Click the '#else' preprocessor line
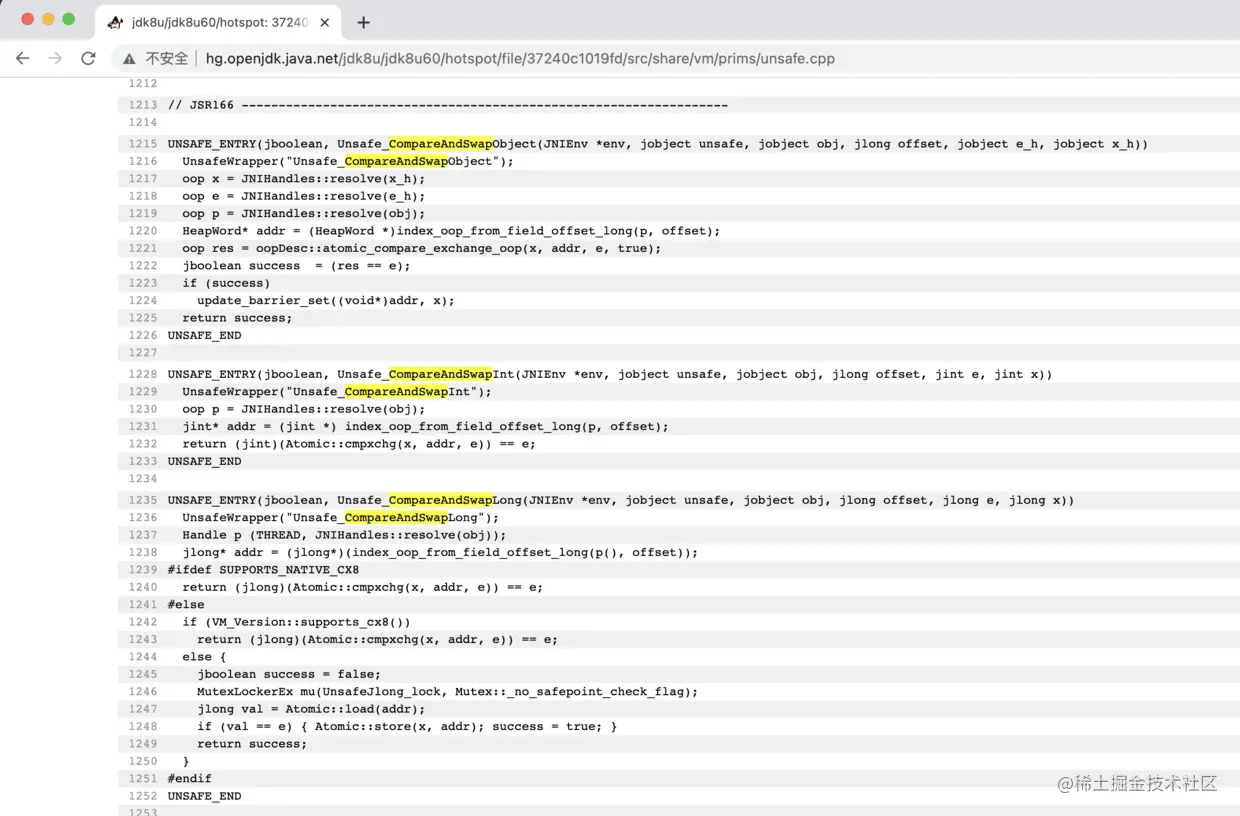 pyautogui.click(x=186, y=604)
